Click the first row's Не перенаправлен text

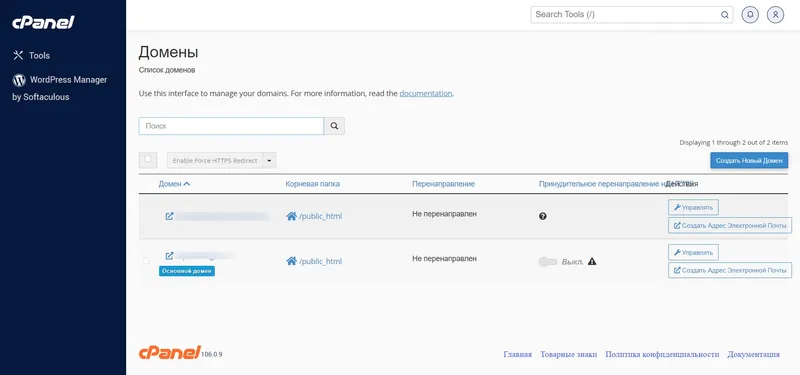point(444,214)
